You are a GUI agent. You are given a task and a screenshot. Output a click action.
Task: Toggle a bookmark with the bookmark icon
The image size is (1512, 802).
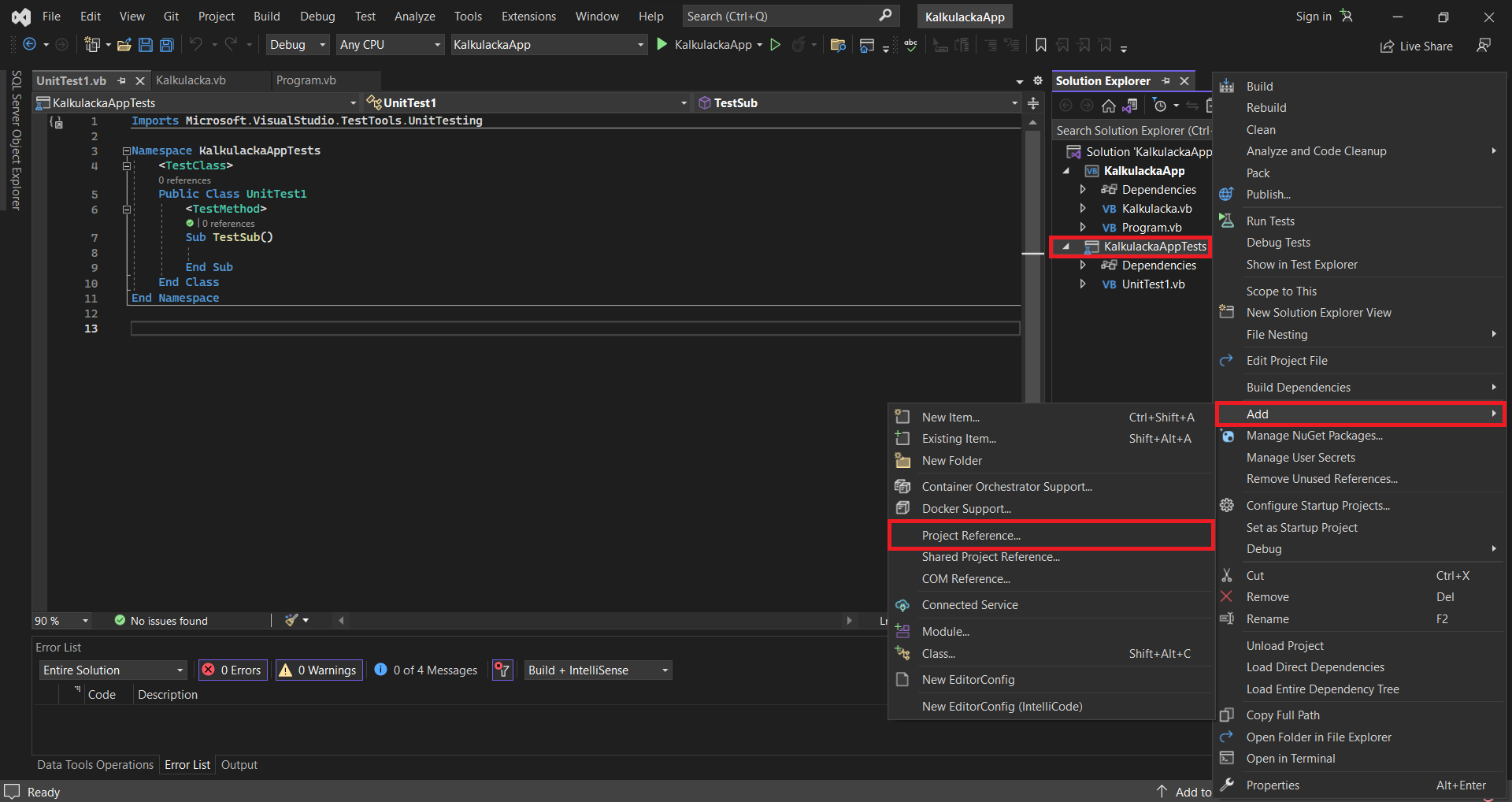coord(1040,45)
